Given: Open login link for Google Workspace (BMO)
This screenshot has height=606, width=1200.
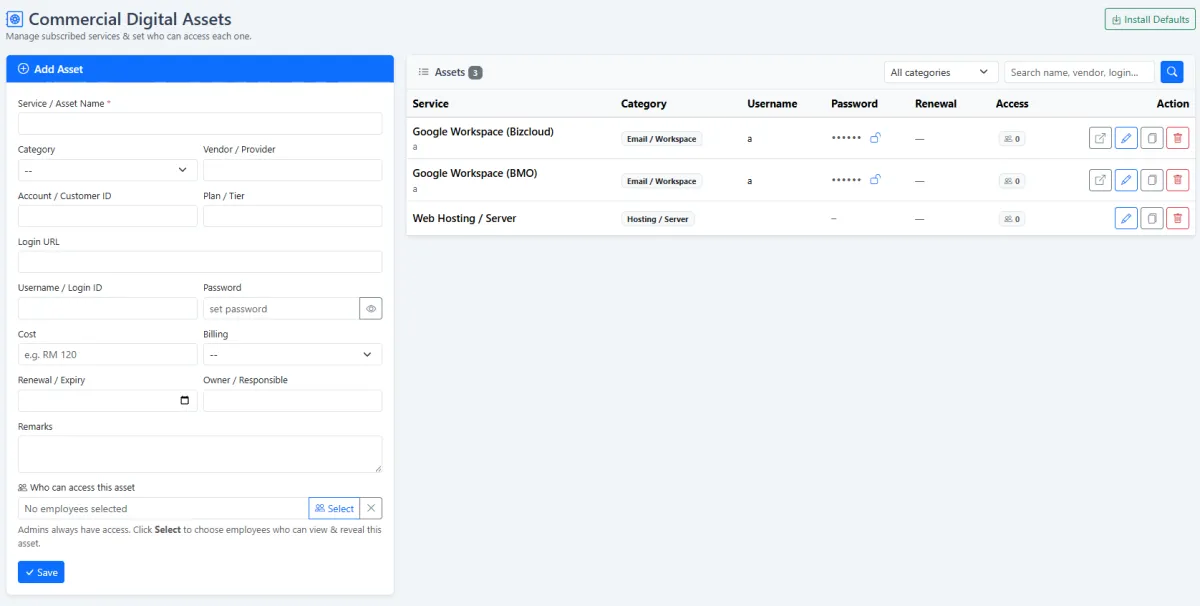Looking at the screenshot, I should [x=1100, y=180].
